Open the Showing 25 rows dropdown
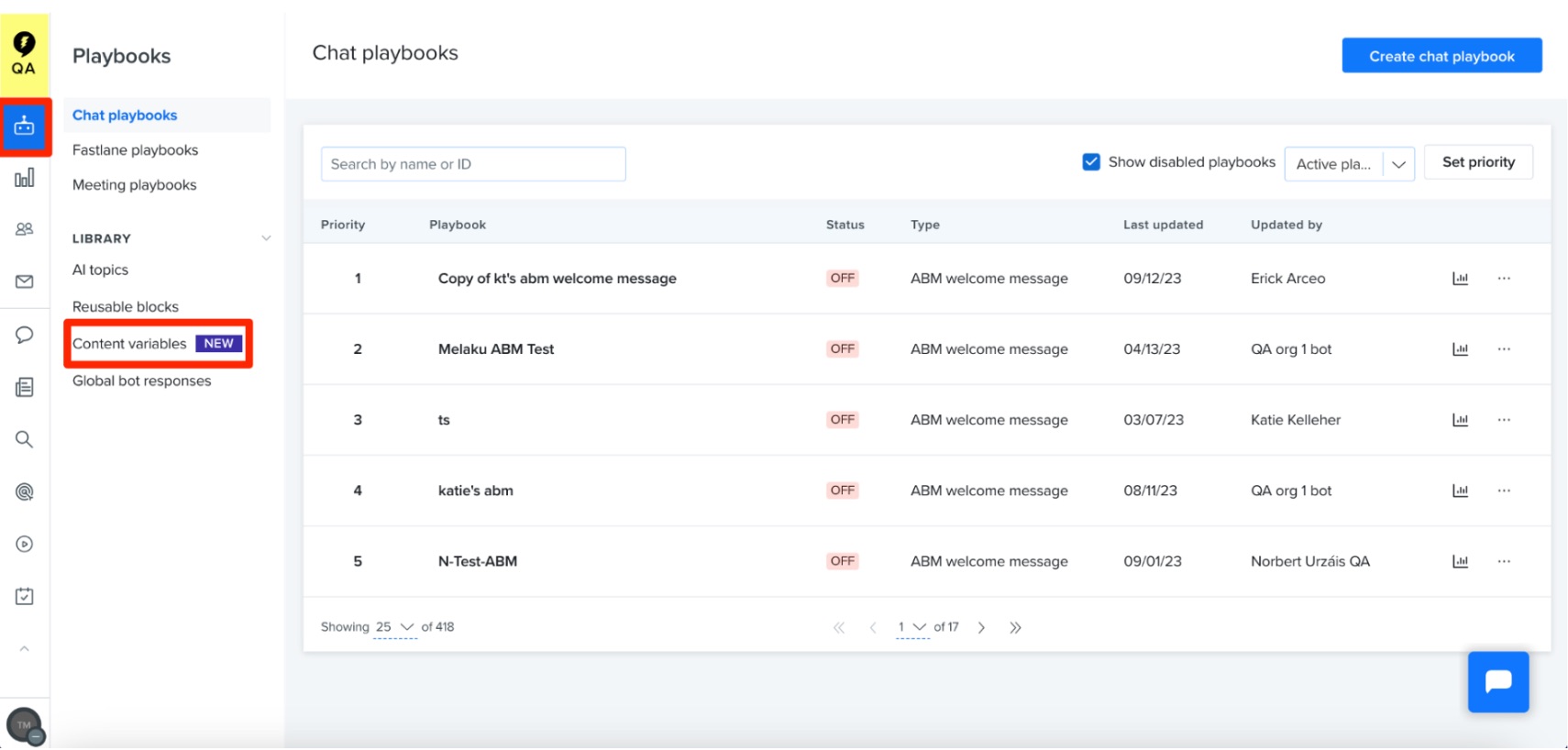1568x750 pixels. point(395,627)
